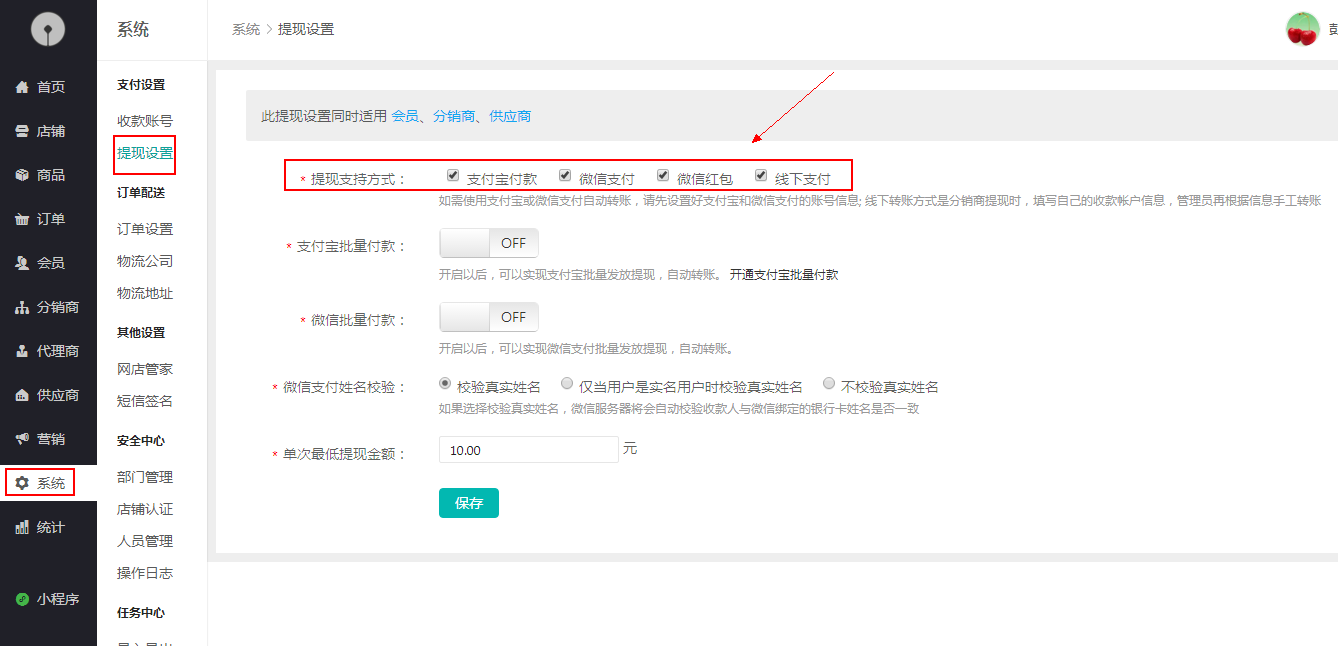Screen dimensions: 1338x646
Task: Click the 保存 save button
Action: coord(468,503)
